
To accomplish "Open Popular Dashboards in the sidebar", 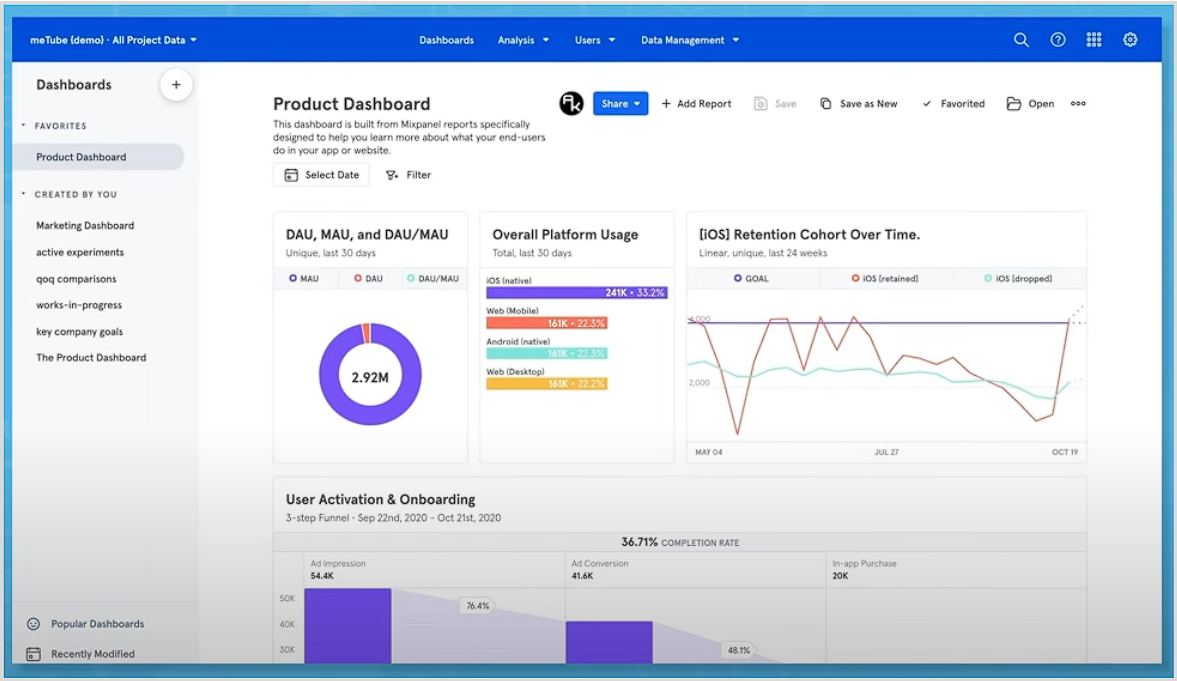I will coord(97,624).
